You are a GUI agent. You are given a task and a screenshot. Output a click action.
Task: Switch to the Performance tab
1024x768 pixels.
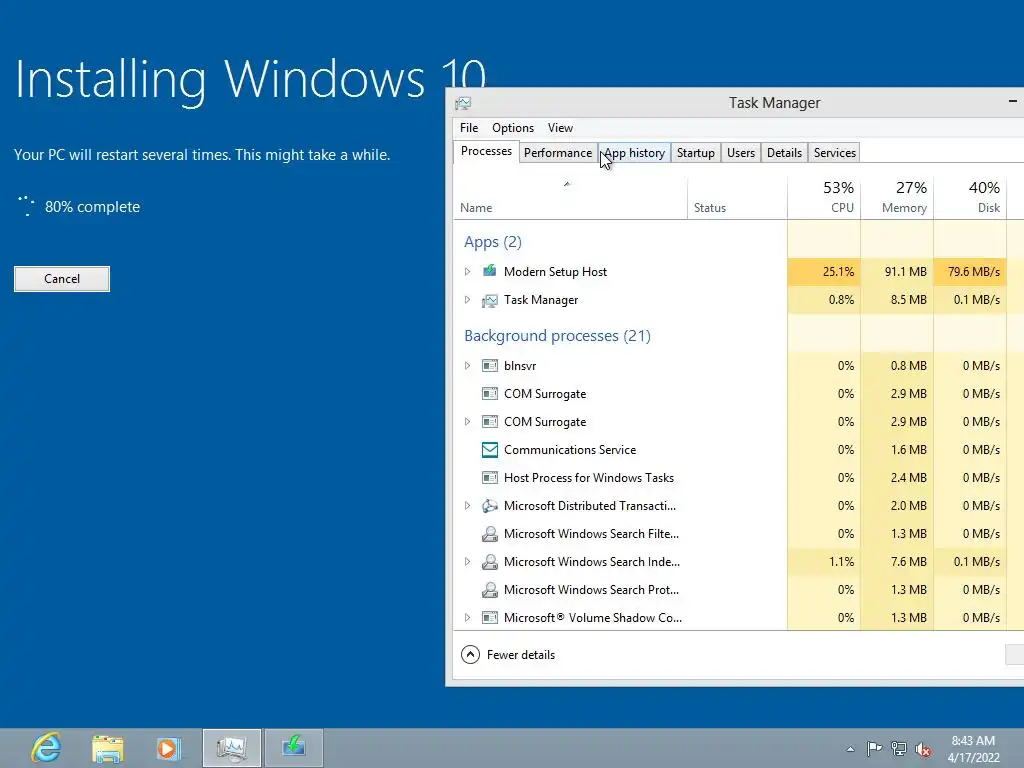[x=558, y=153]
